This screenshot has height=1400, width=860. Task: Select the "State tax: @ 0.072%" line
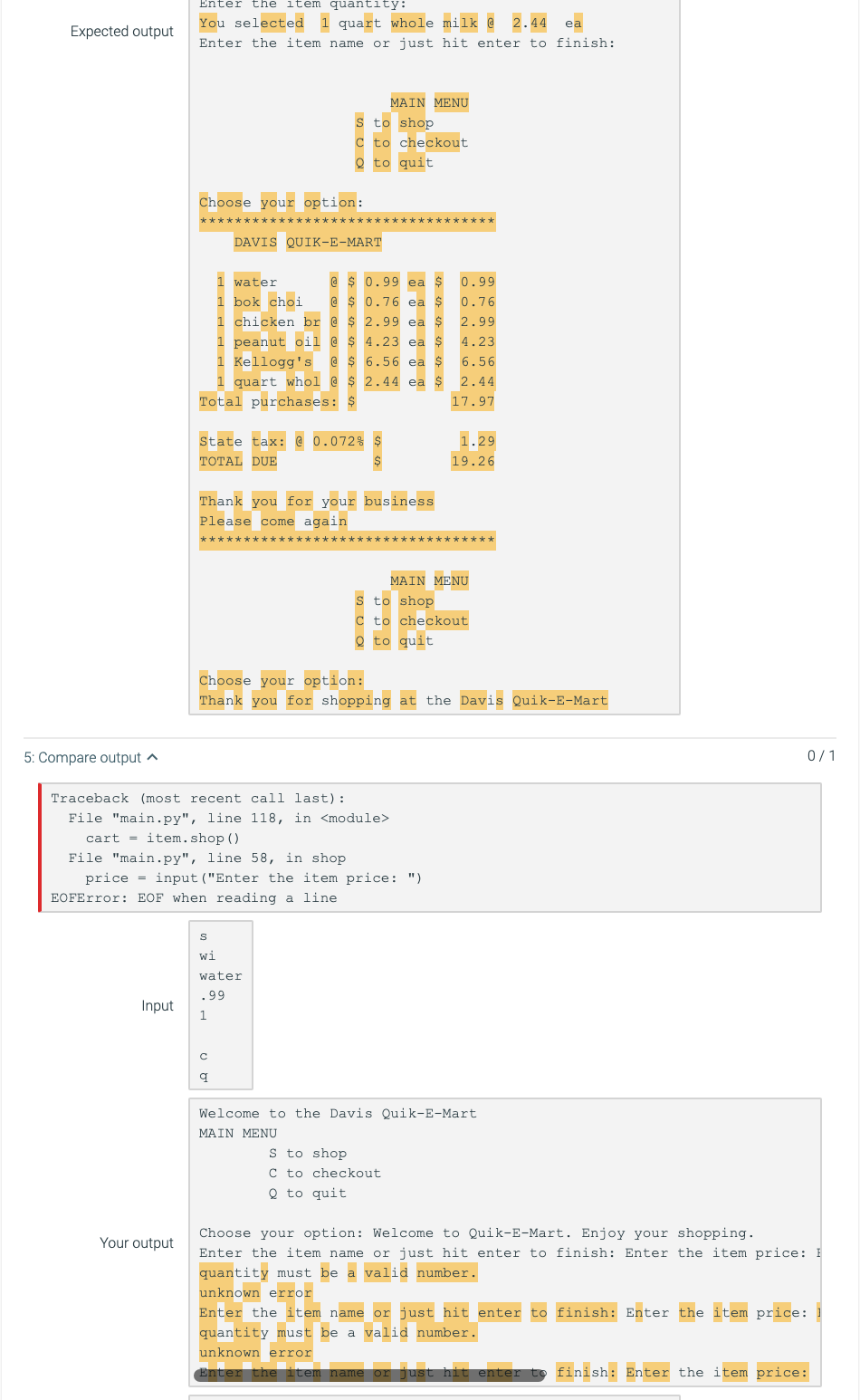272,441
